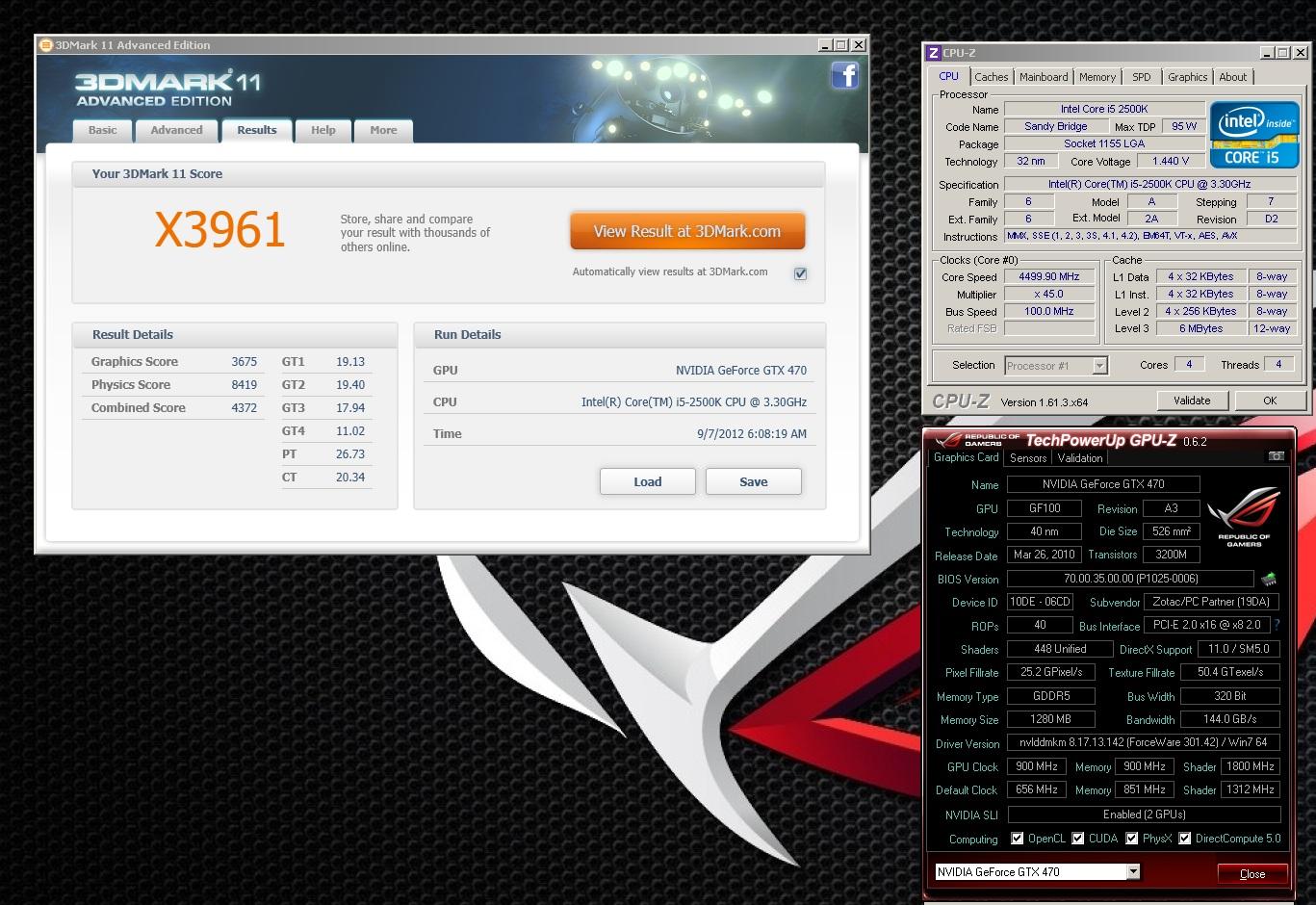Click the Close button in GPU-Z

pos(1252,873)
